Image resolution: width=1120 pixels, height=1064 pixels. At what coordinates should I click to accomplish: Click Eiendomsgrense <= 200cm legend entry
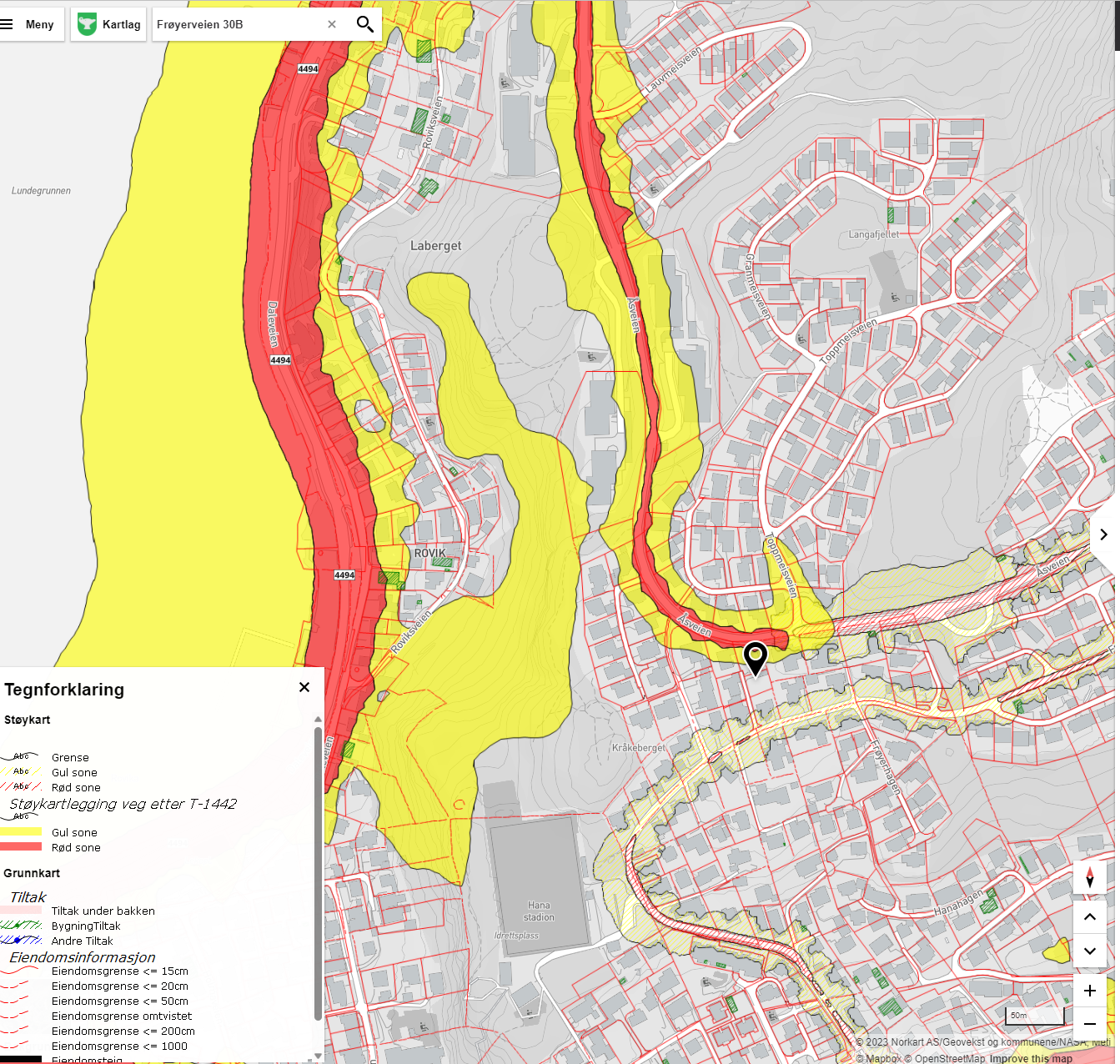[x=123, y=1031]
